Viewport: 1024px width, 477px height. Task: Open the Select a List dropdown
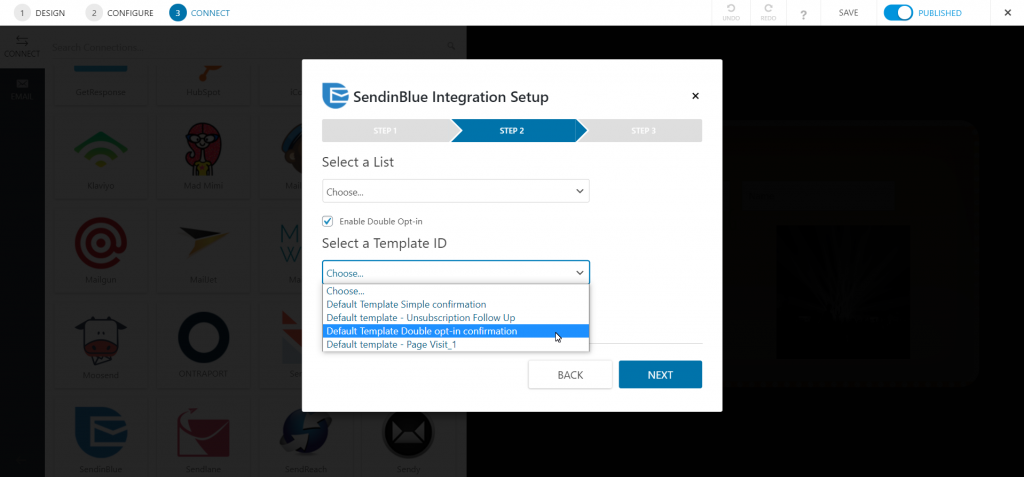[x=456, y=191]
